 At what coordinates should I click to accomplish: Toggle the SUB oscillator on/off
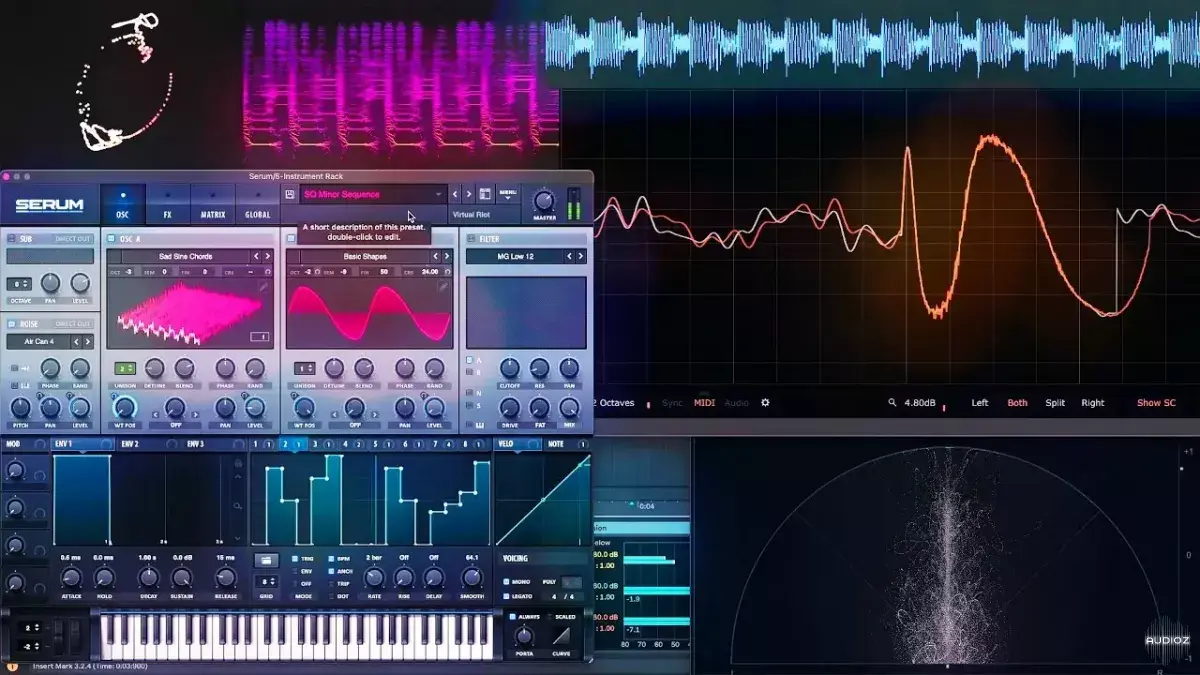click(x=11, y=239)
